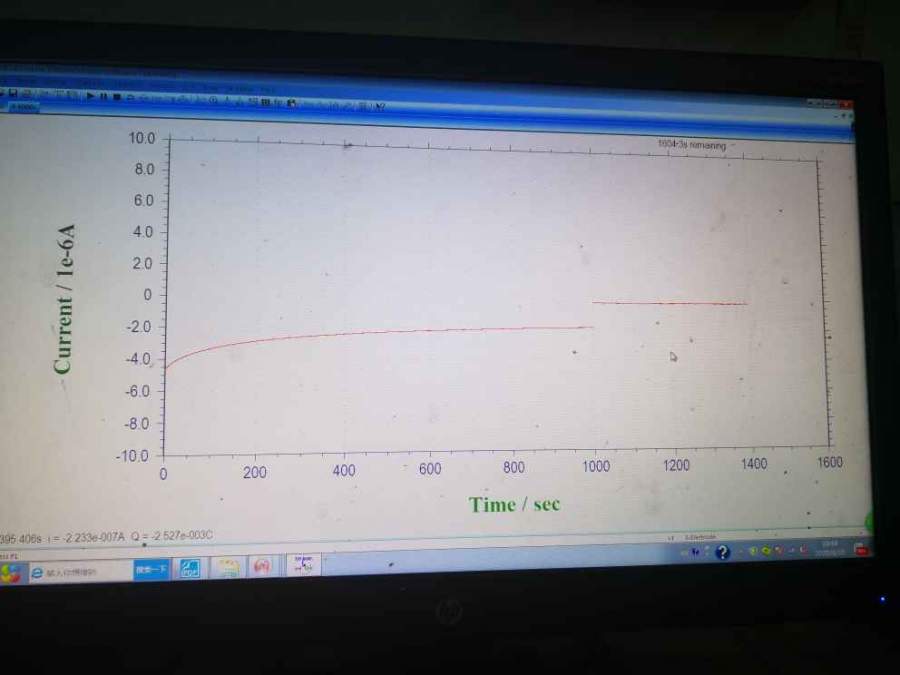Open the Windows Start orb
Viewport: 900px width, 675px height.
point(10,573)
